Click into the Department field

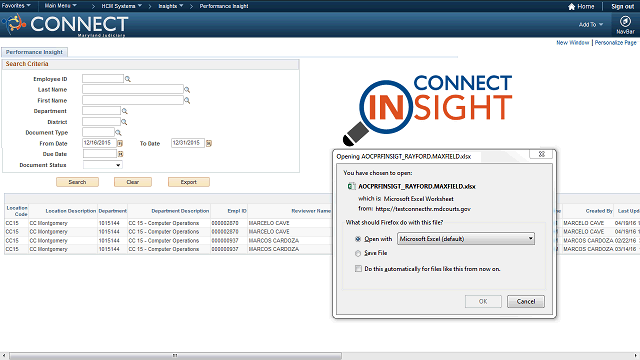101,111
